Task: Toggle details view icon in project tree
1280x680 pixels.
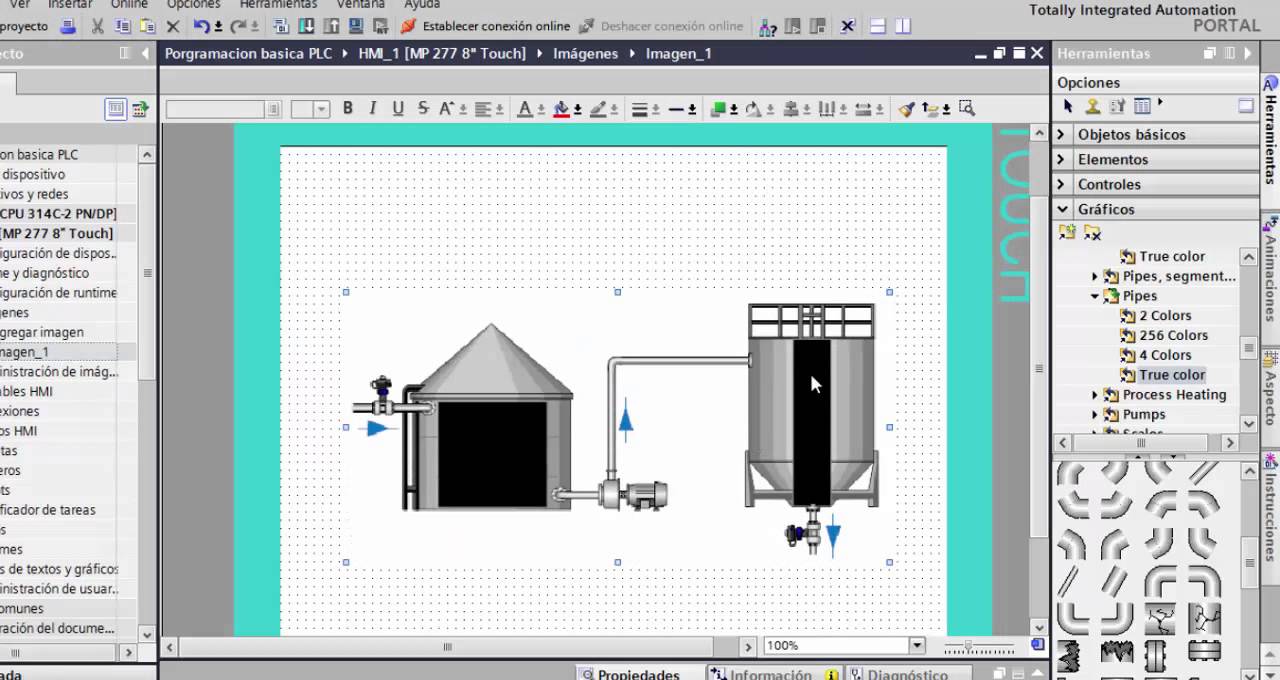Action: 116,109
